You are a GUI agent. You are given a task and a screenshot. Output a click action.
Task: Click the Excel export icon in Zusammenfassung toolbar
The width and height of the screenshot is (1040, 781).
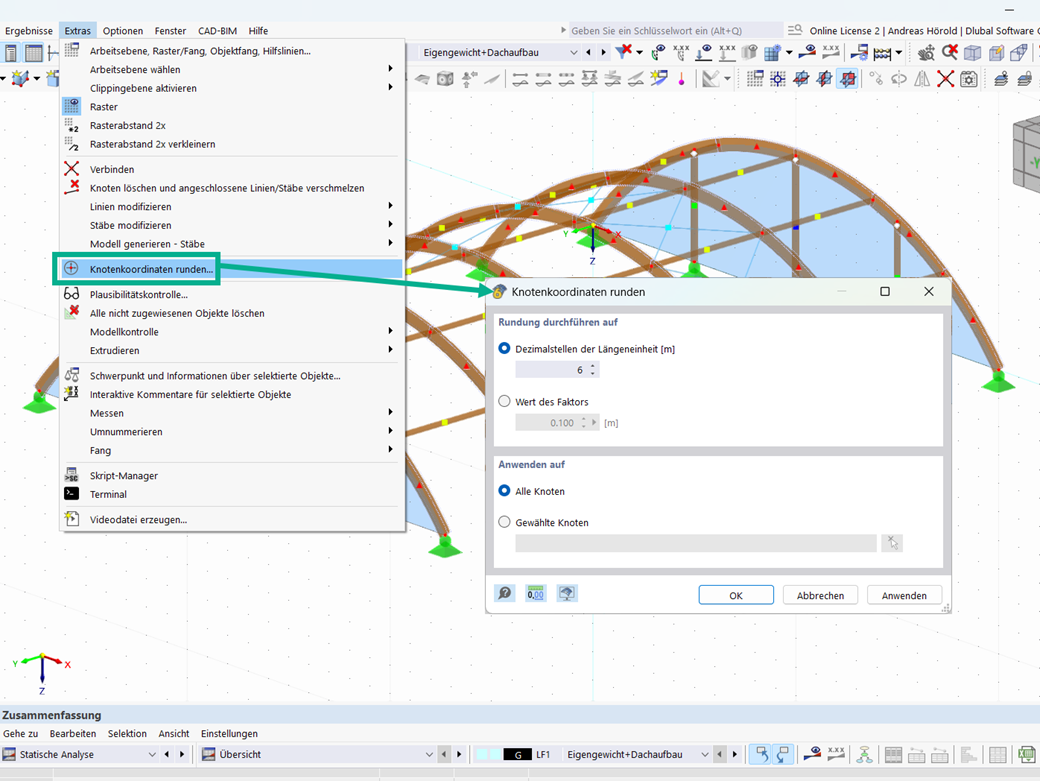1027,754
